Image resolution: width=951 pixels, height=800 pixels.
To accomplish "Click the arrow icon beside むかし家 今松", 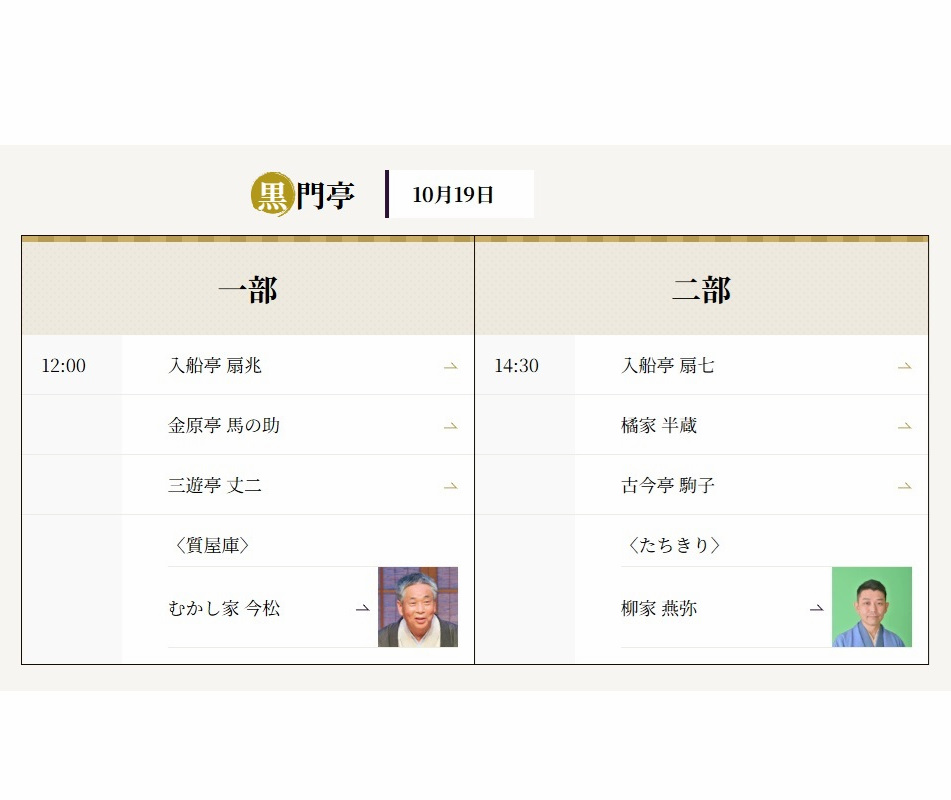I will 362,608.
